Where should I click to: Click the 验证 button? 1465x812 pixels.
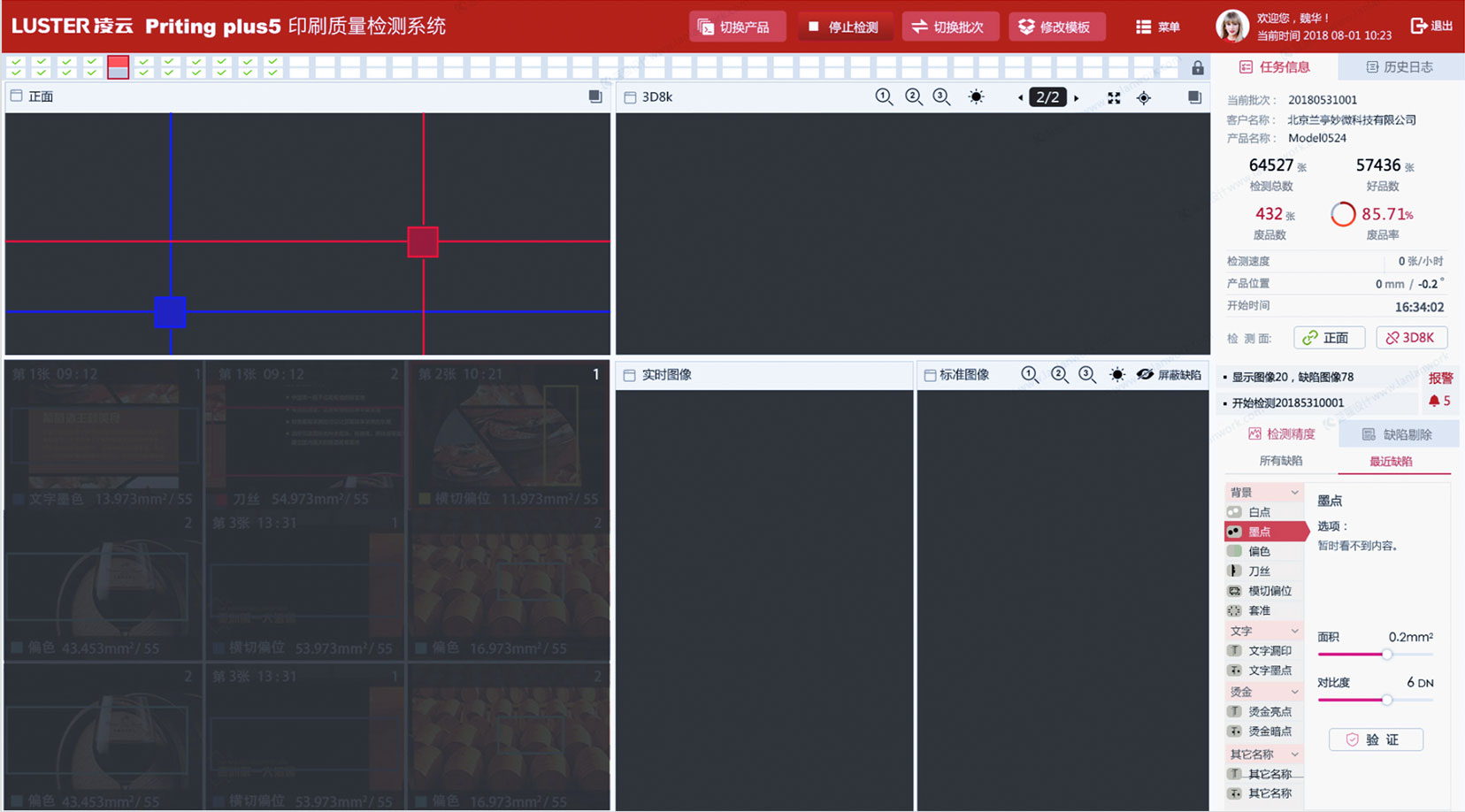[1376, 739]
